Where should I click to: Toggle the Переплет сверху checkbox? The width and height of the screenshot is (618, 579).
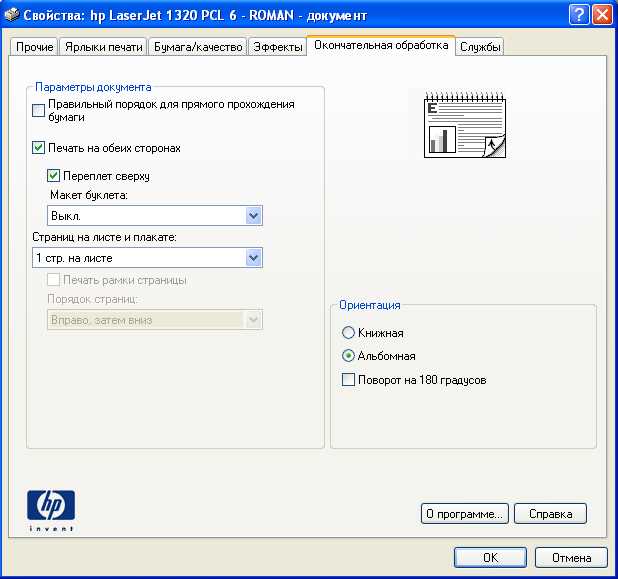pyautogui.click(x=53, y=175)
